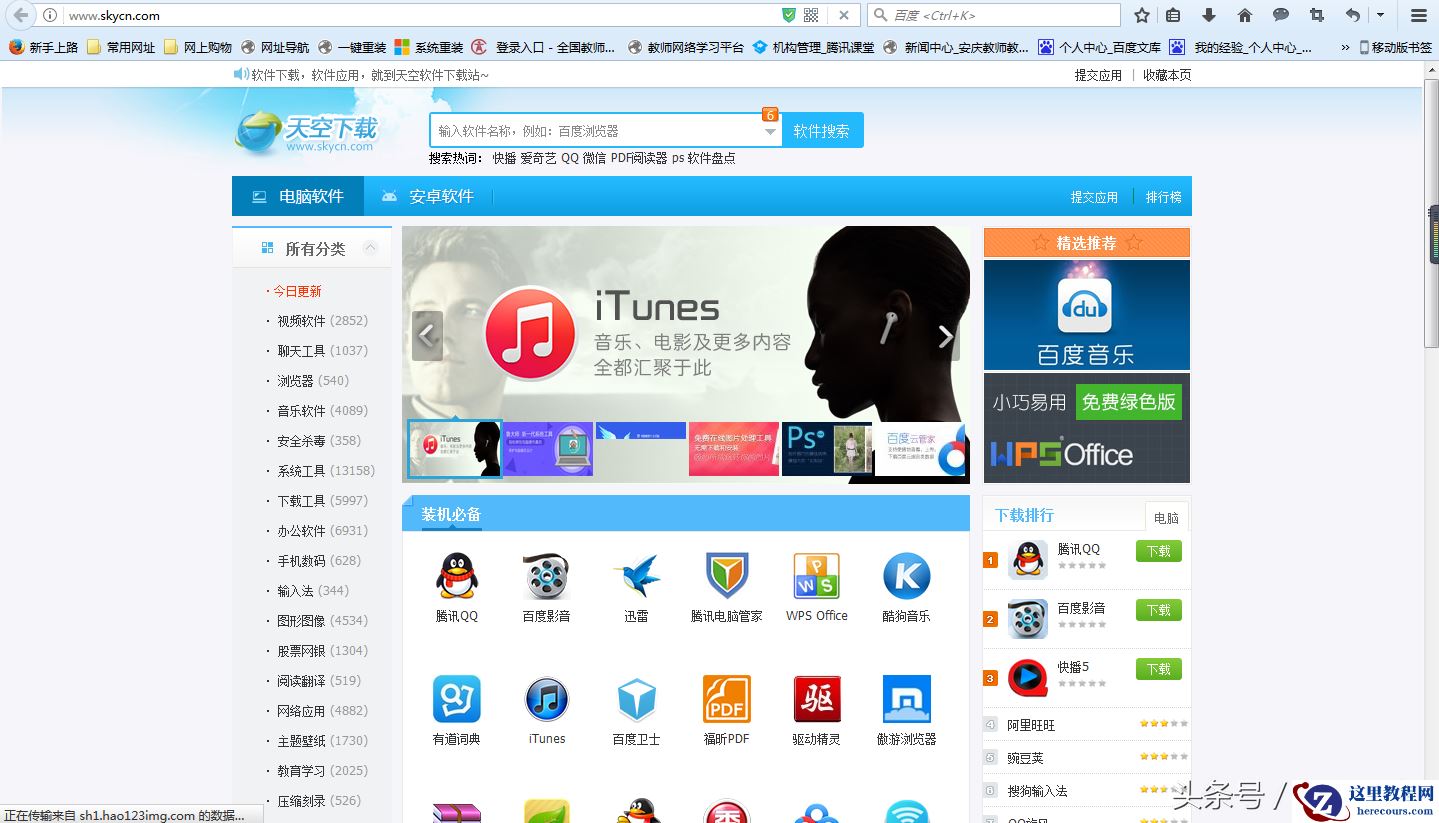Open iTunes app icon in 装机必备
Screen dimensions: 1439x823
547,699
